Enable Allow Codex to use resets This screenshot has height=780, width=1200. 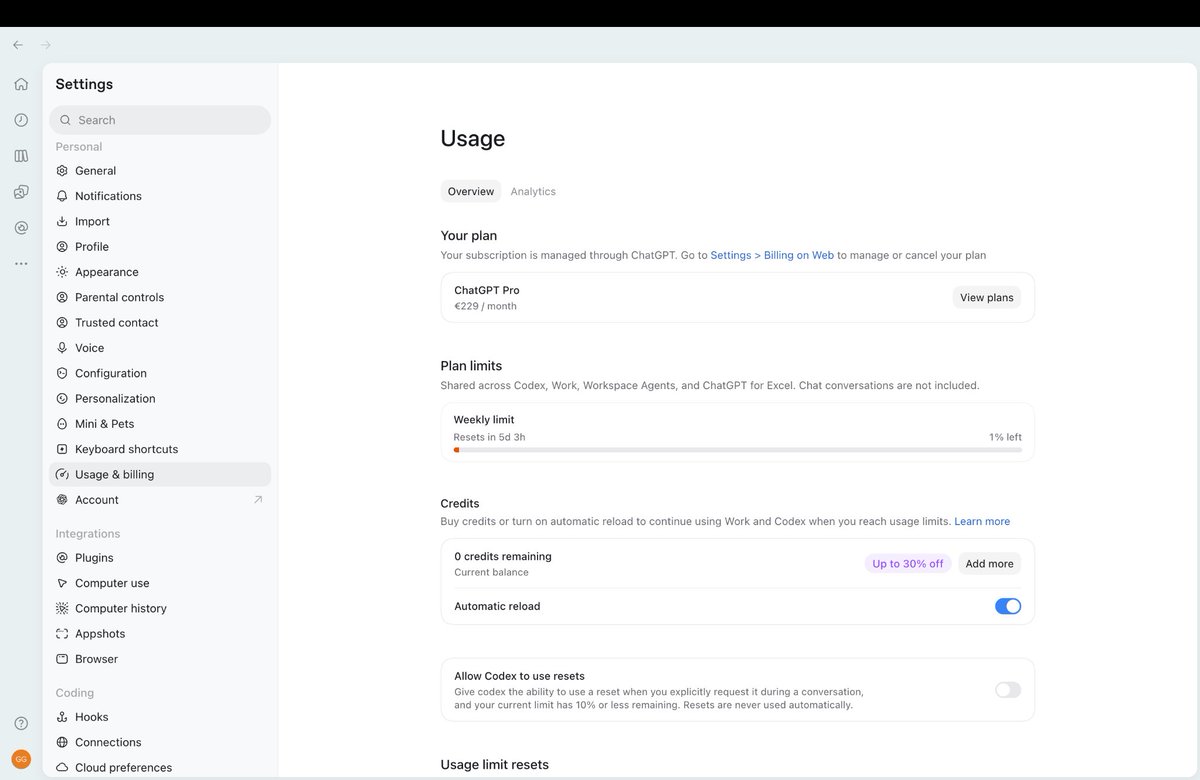point(1008,690)
